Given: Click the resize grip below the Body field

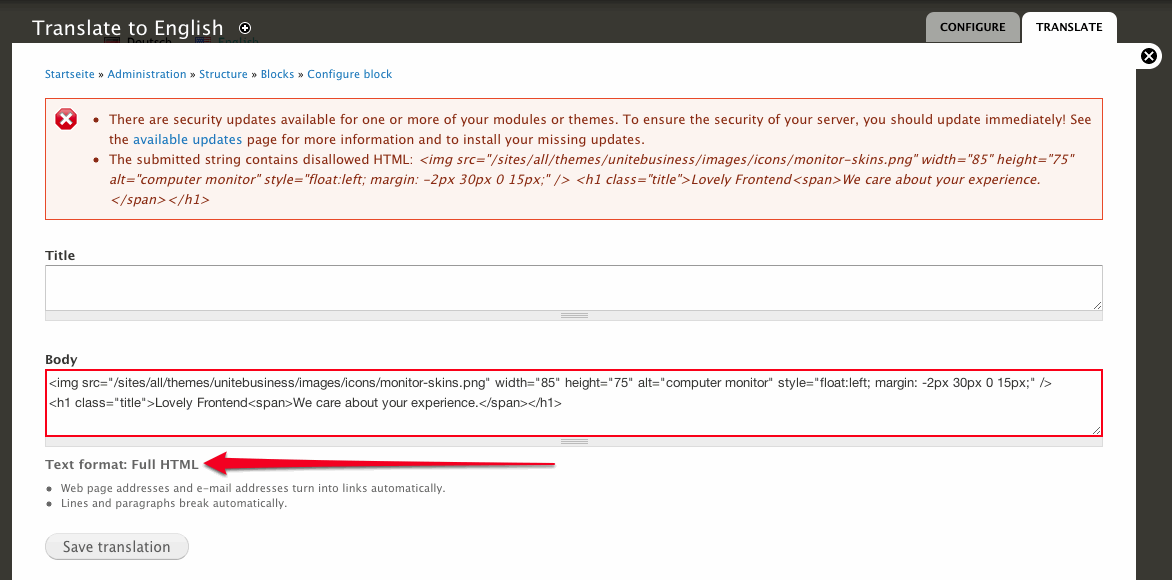Looking at the screenshot, I should click(574, 440).
